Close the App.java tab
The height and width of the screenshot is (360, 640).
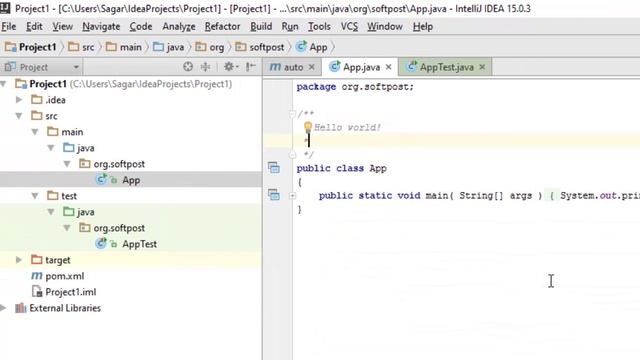(x=389, y=67)
